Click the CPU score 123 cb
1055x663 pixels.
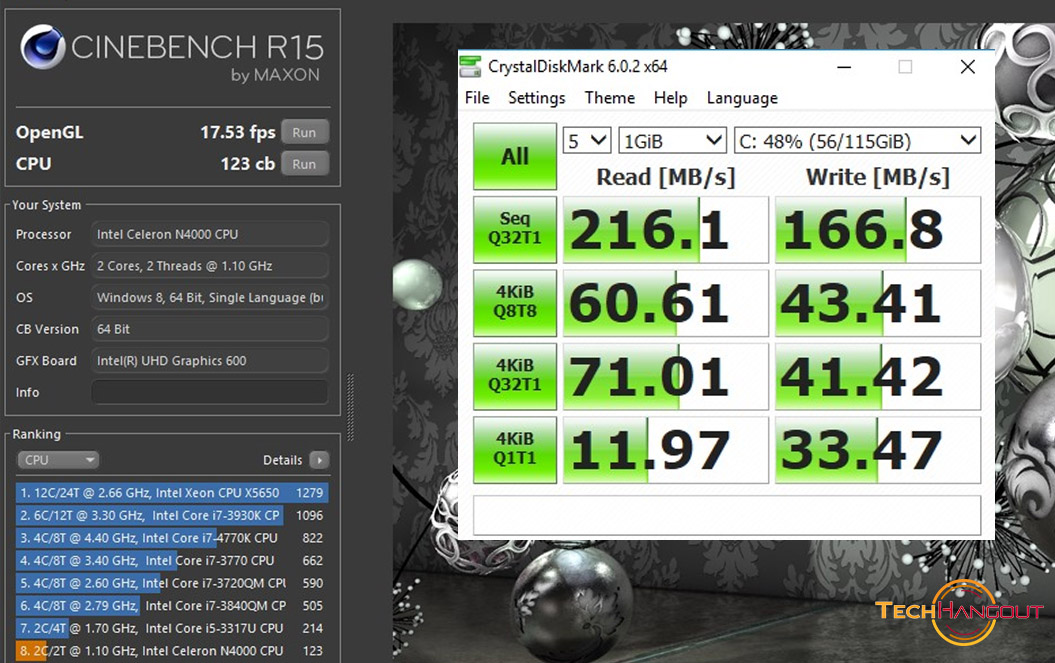(x=248, y=164)
